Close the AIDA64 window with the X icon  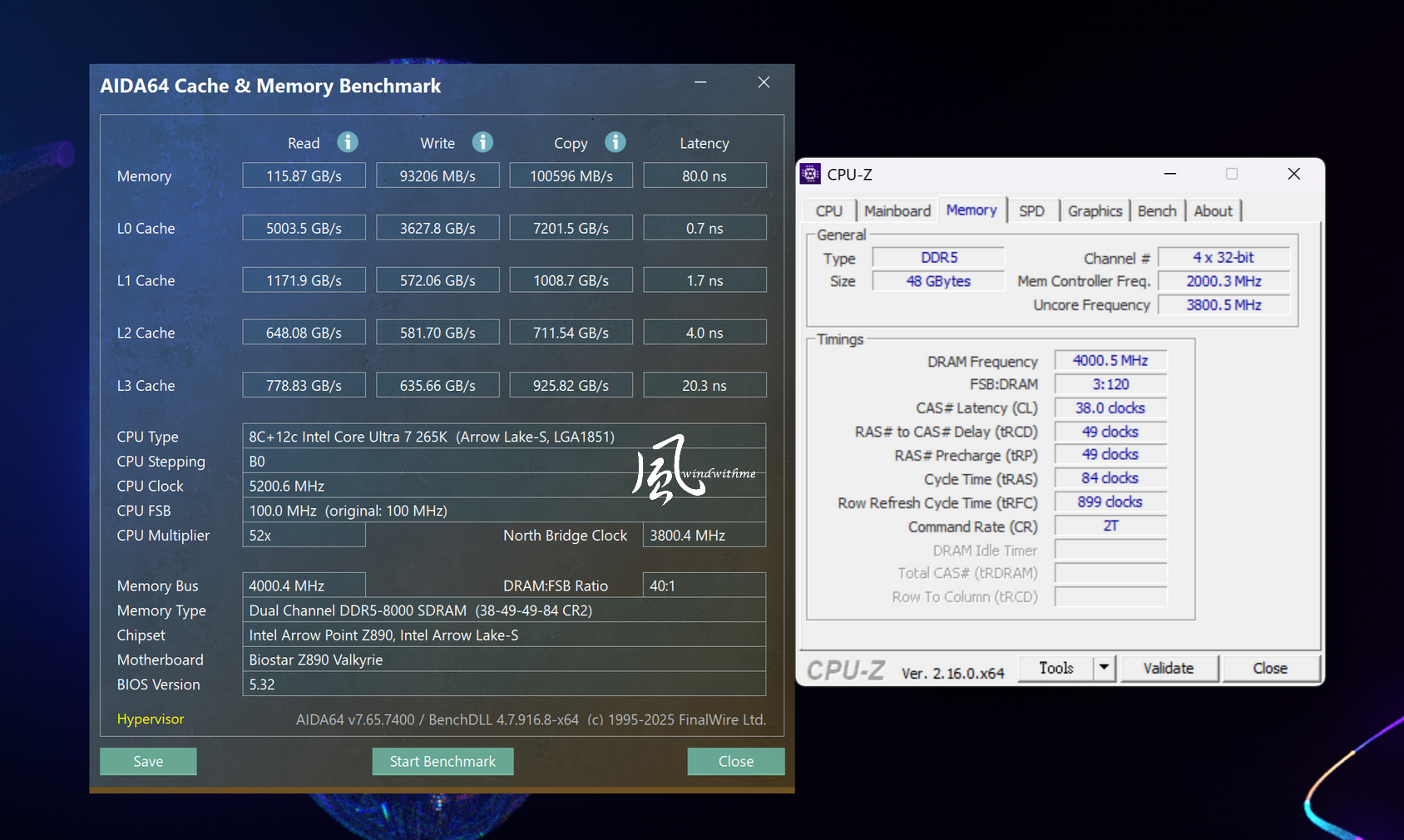point(764,82)
